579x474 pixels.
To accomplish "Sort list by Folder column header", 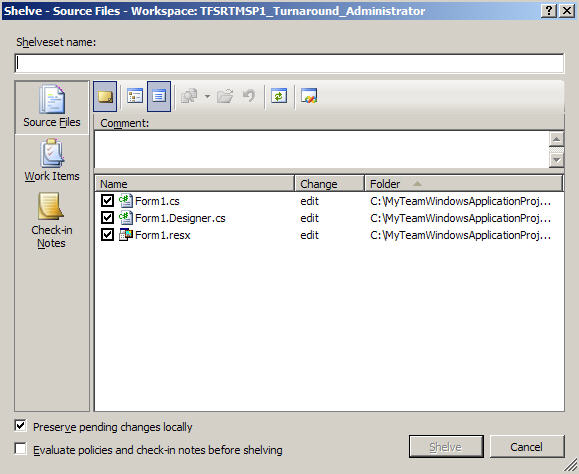I will click(464, 183).
